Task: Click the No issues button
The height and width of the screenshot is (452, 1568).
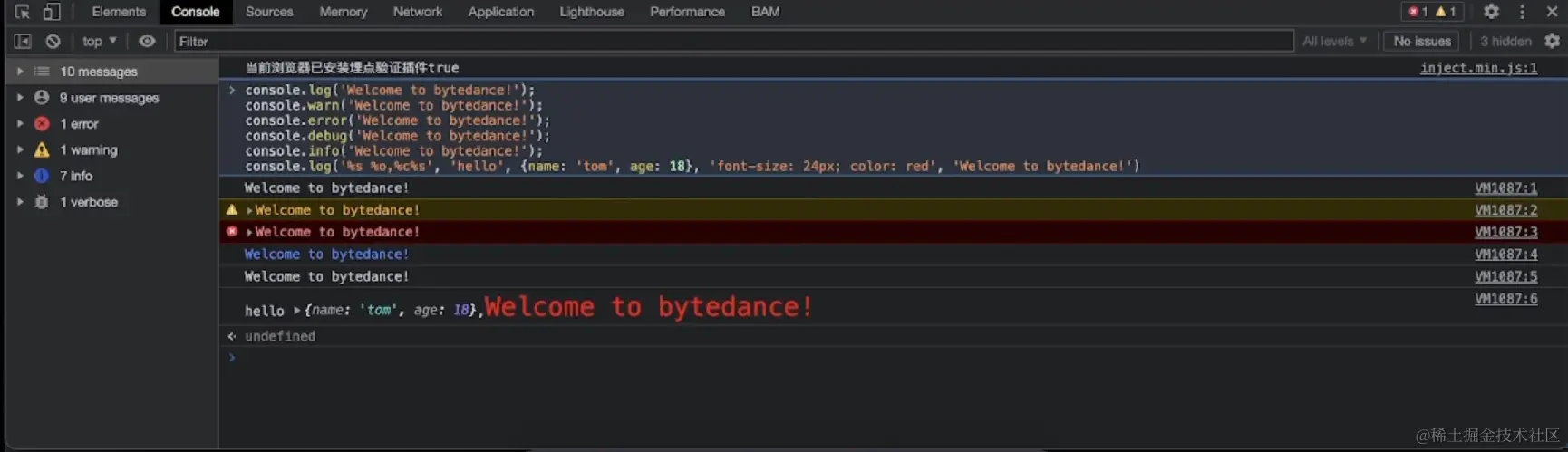Action: click(1422, 41)
